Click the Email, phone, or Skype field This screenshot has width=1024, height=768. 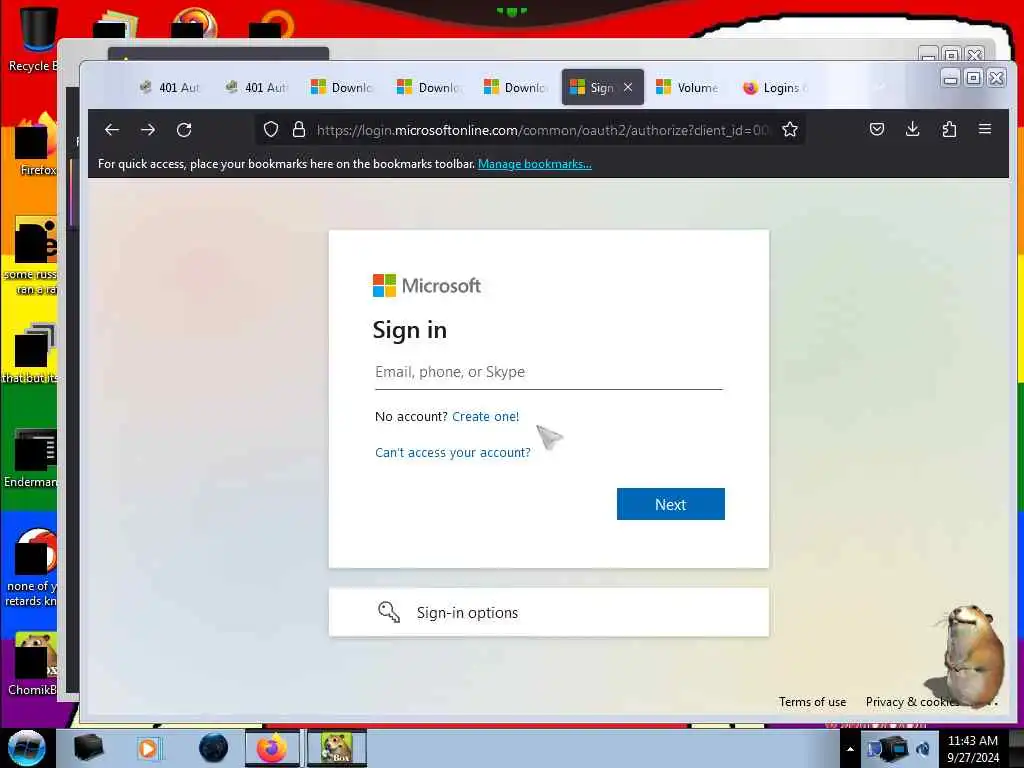[x=549, y=372]
